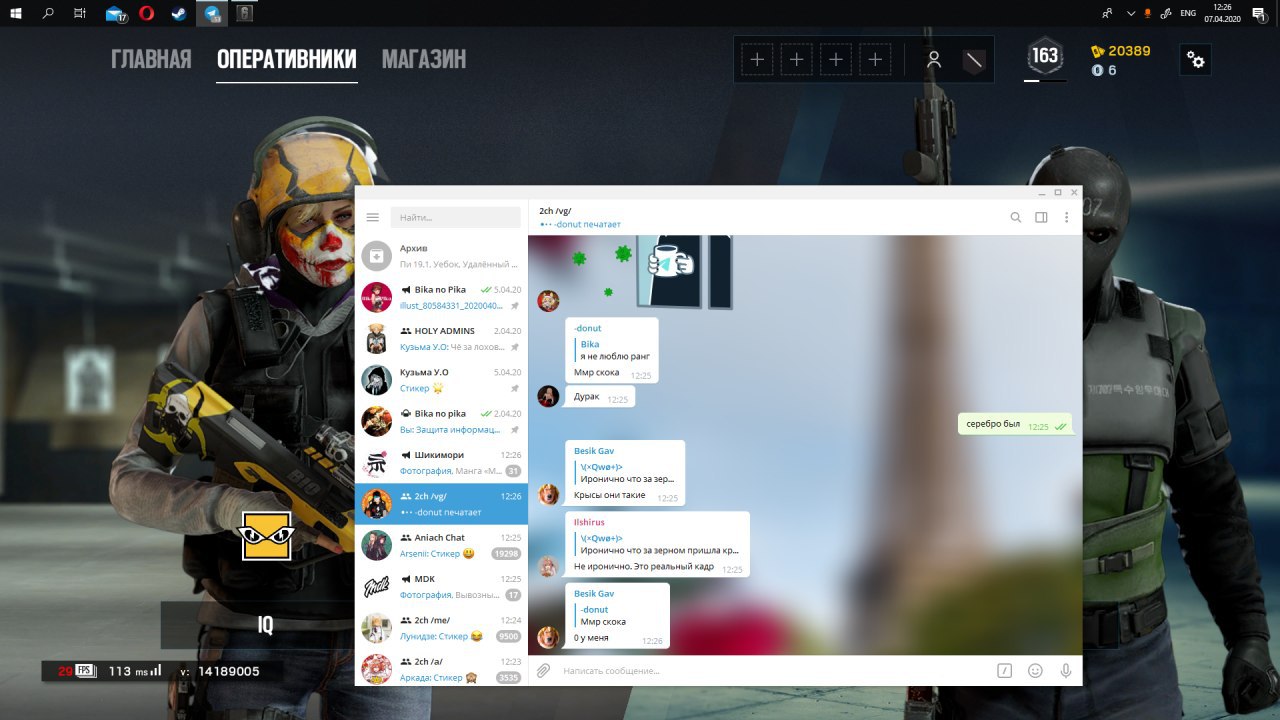Image resolution: width=1280 pixels, height=720 pixels.
Task: Open the MDK channel
Action: tap(441, 587)
